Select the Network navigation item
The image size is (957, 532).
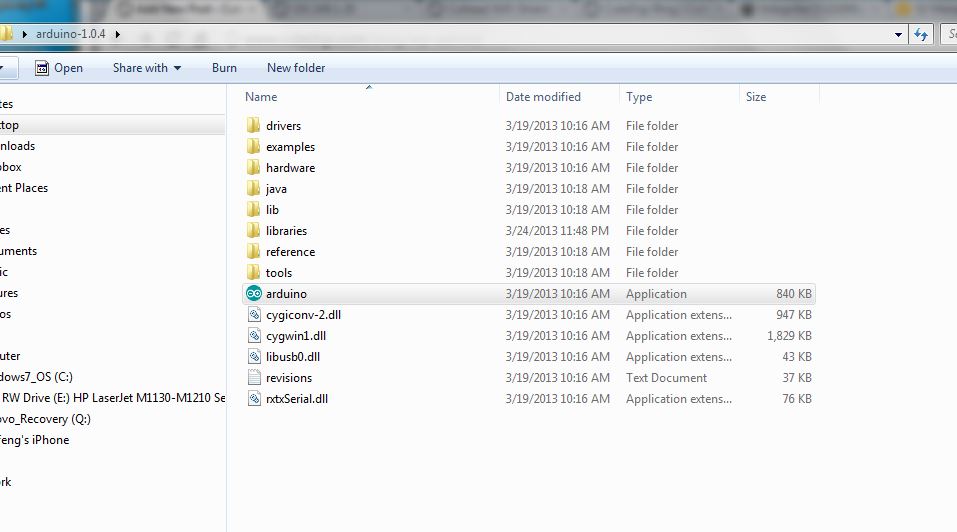5,481
